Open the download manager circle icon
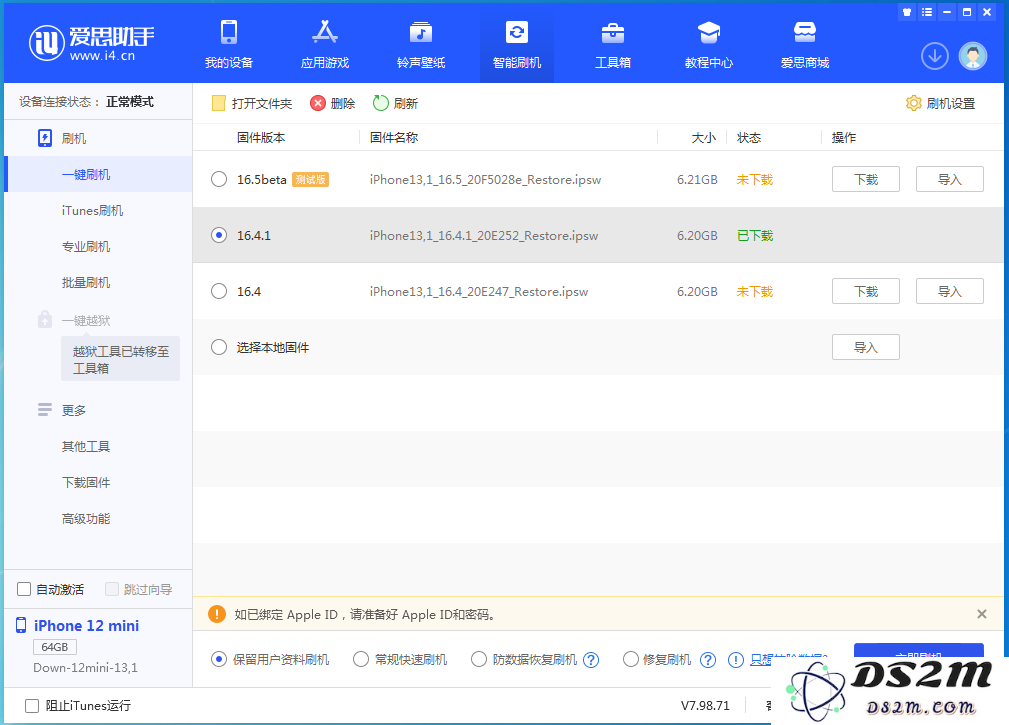Image resolution: width=1009 pixels, height=725 pixels. [934, 56]
